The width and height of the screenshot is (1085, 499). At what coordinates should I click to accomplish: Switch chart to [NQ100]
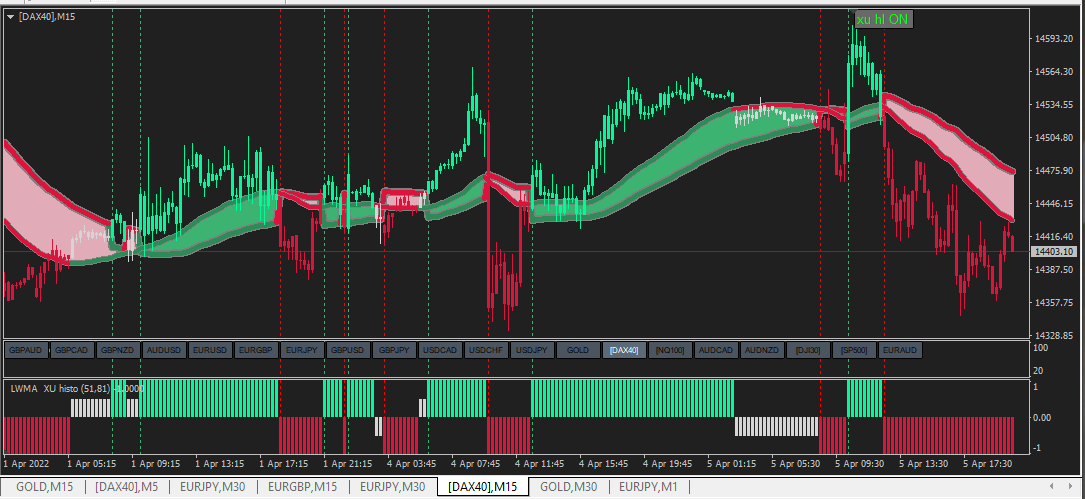(671, 350)
